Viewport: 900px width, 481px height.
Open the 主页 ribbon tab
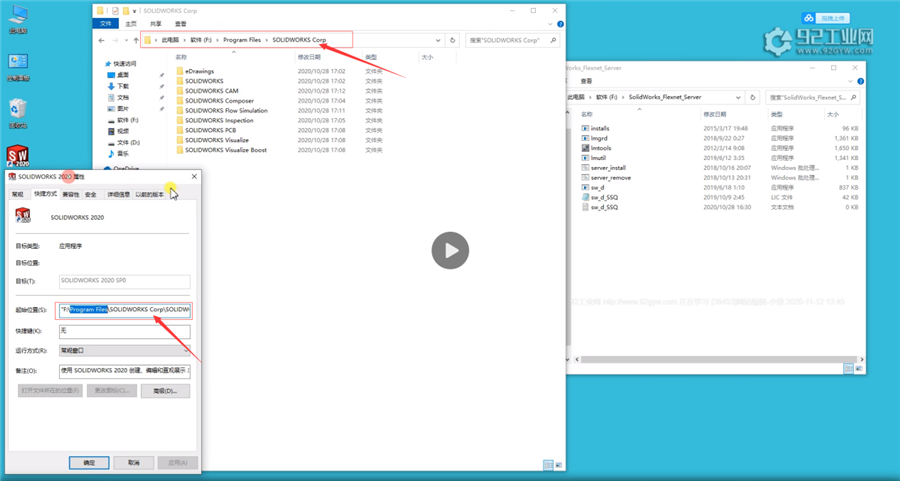(x=131, y=24)
